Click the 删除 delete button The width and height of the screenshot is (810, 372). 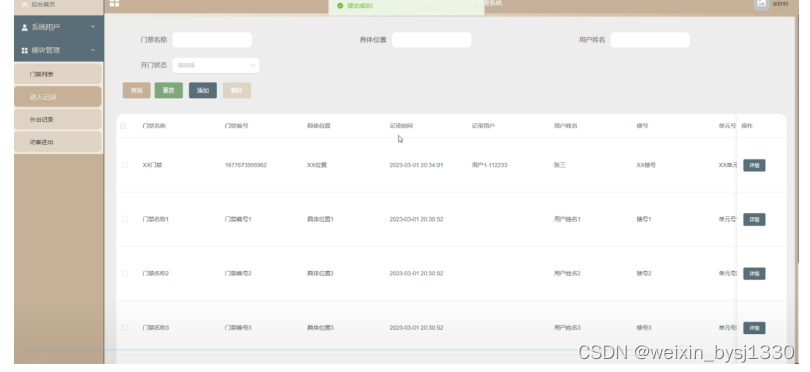click(x=237, y=90)
